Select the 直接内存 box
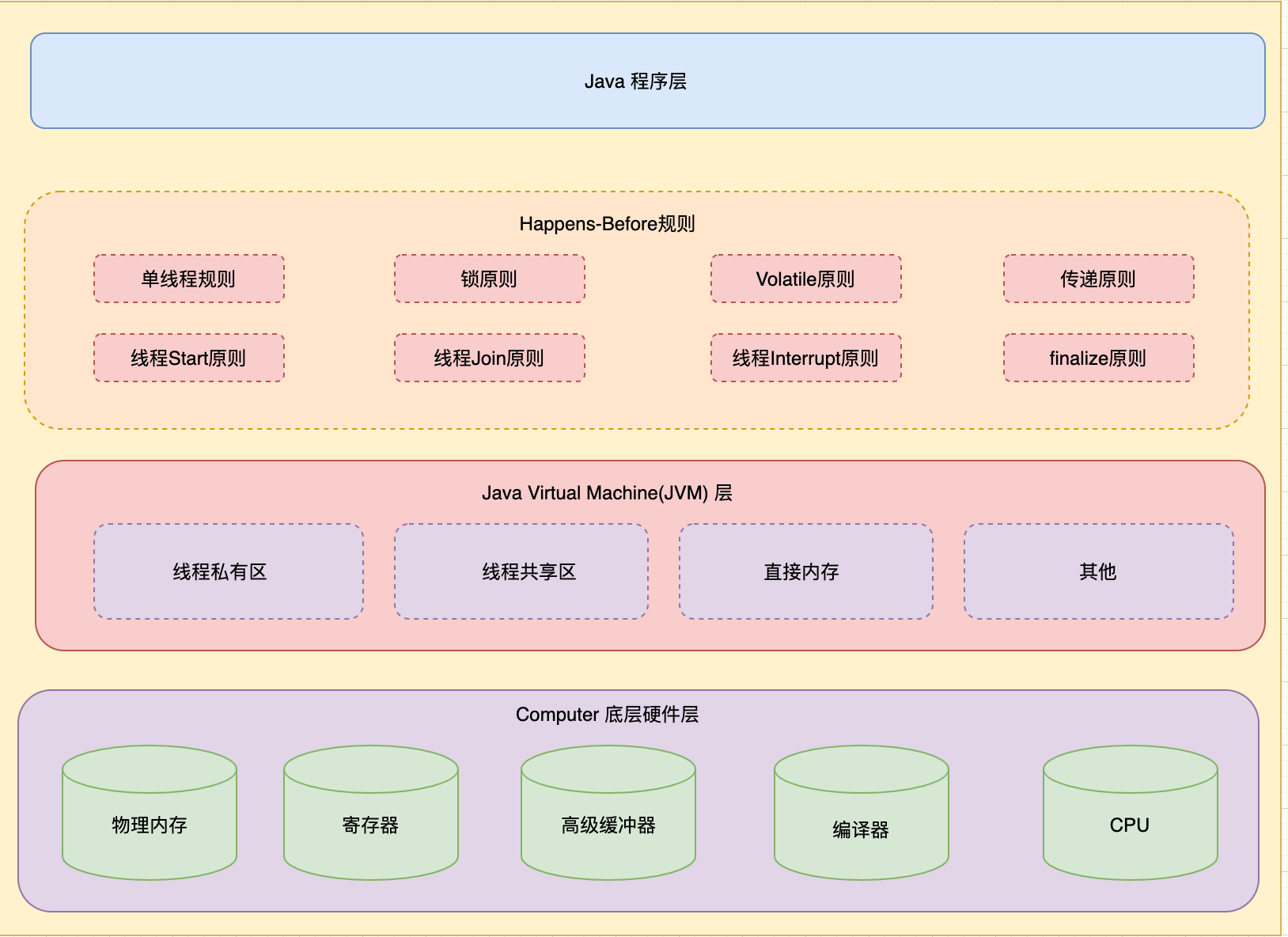 tap(806, 571)
